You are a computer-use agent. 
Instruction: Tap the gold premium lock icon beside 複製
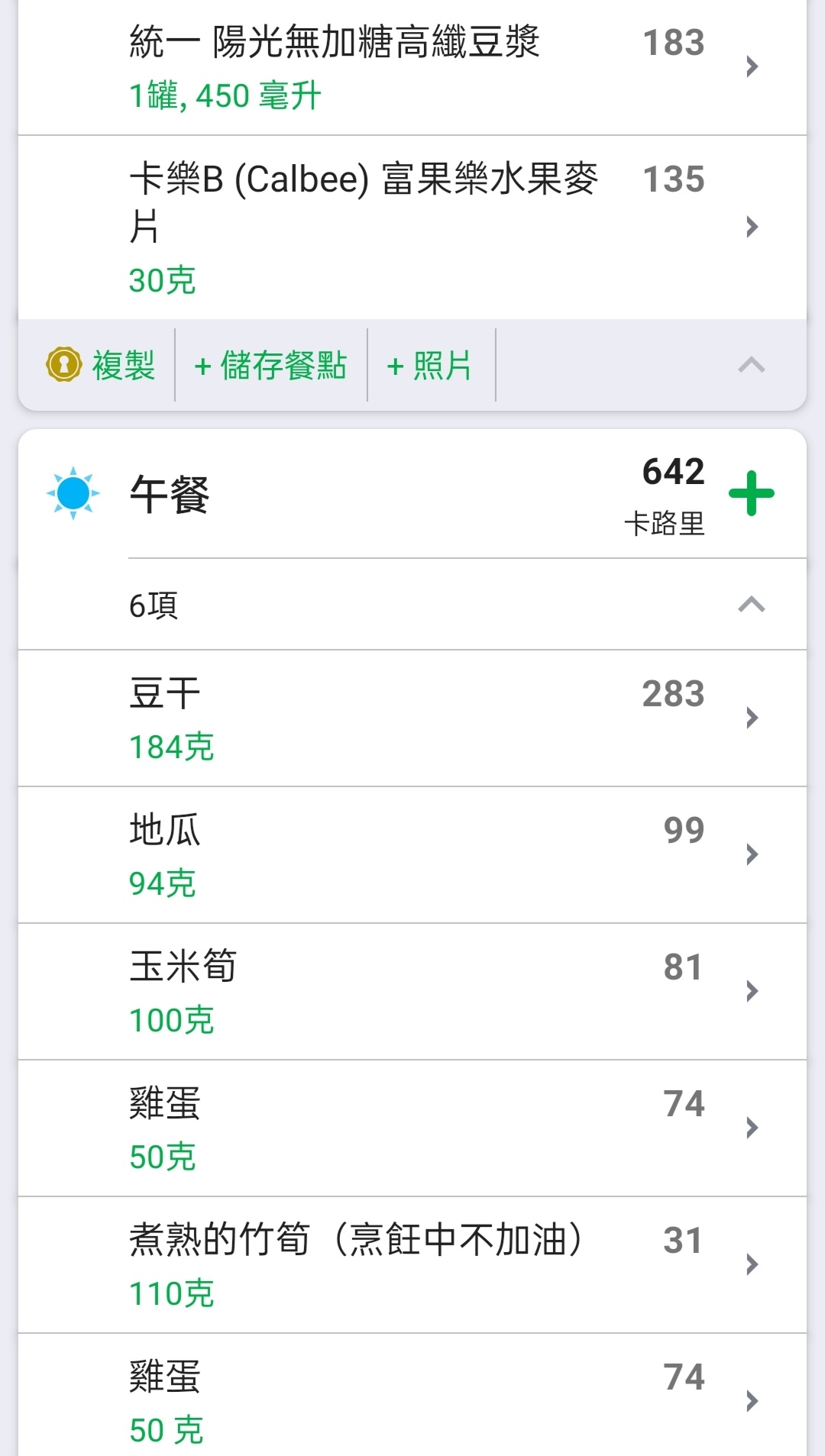64,365
